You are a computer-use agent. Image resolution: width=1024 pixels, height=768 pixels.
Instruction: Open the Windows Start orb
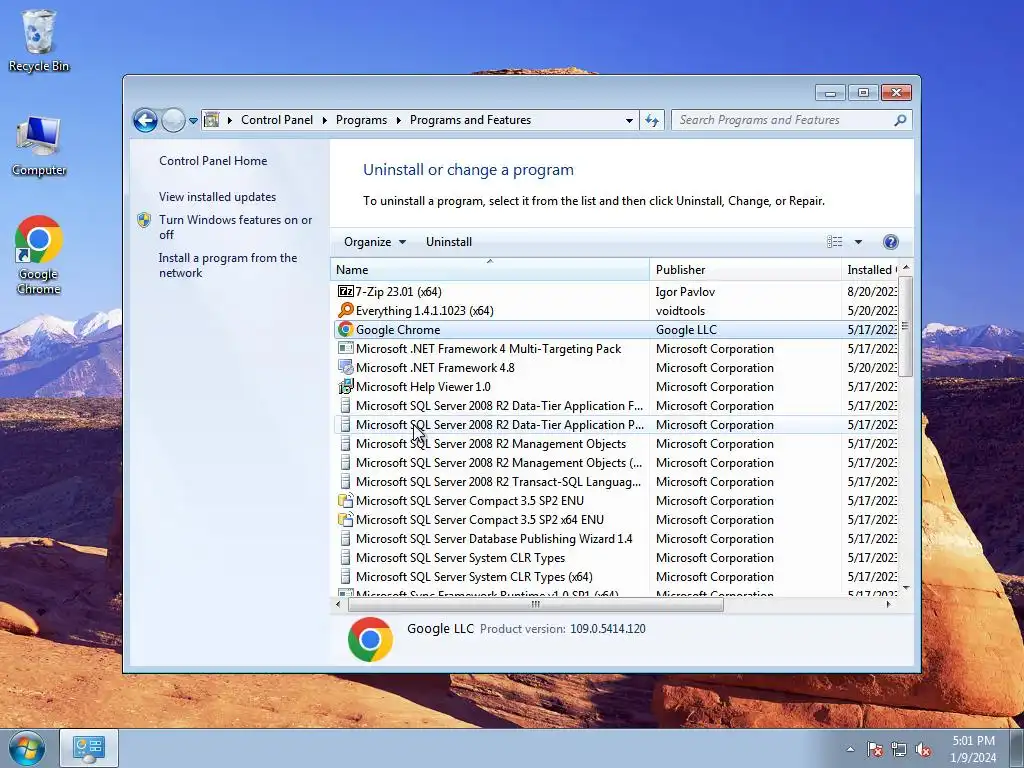(x=27, y=748)
